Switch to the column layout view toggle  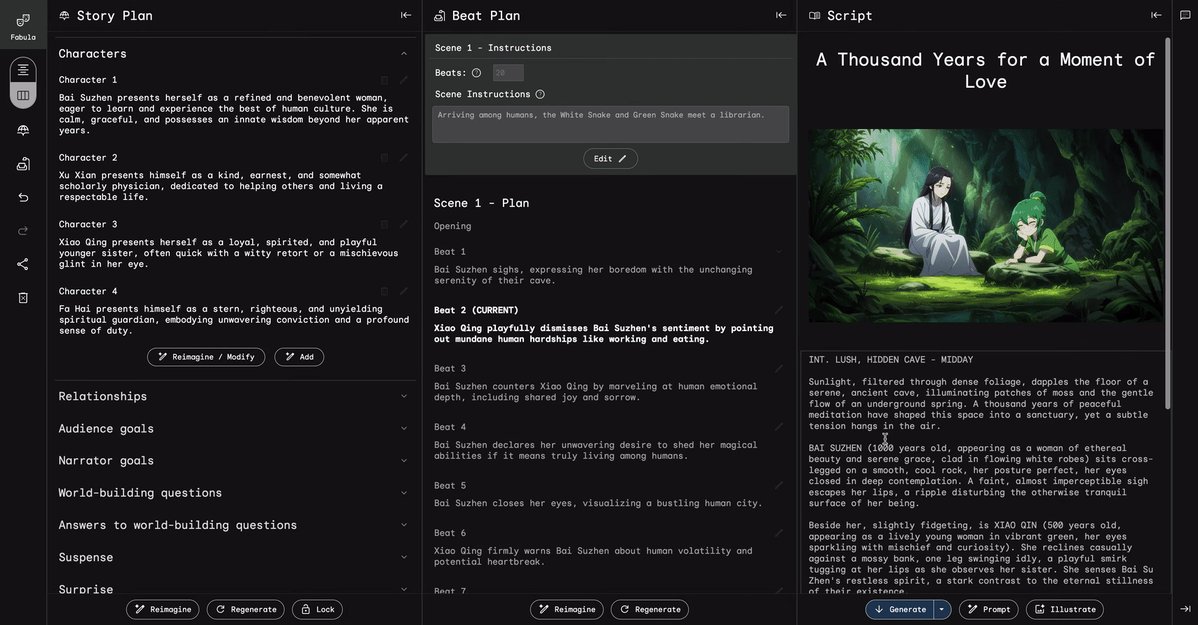click(23, 95)
